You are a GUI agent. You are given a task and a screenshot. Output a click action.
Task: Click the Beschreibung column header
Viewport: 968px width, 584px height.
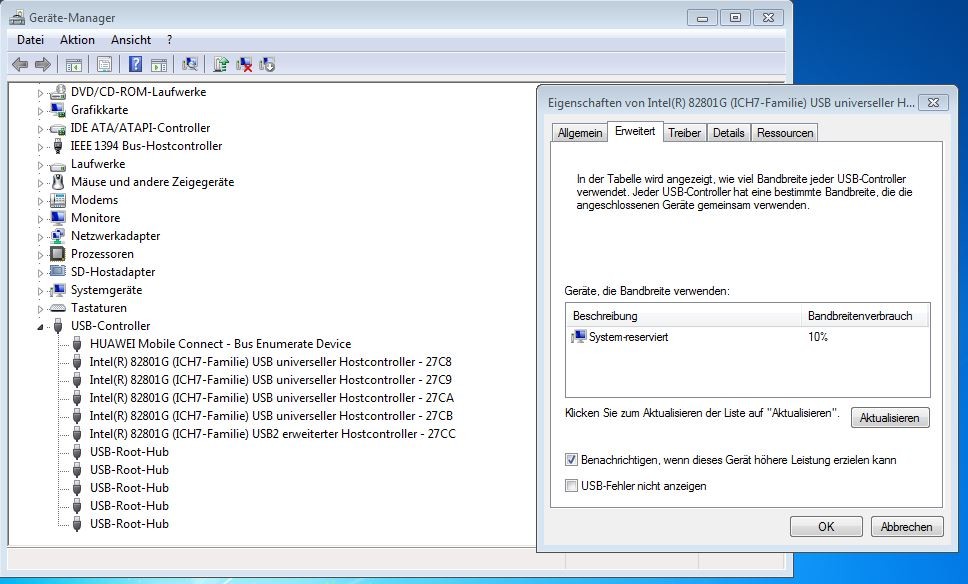point(683,315)
